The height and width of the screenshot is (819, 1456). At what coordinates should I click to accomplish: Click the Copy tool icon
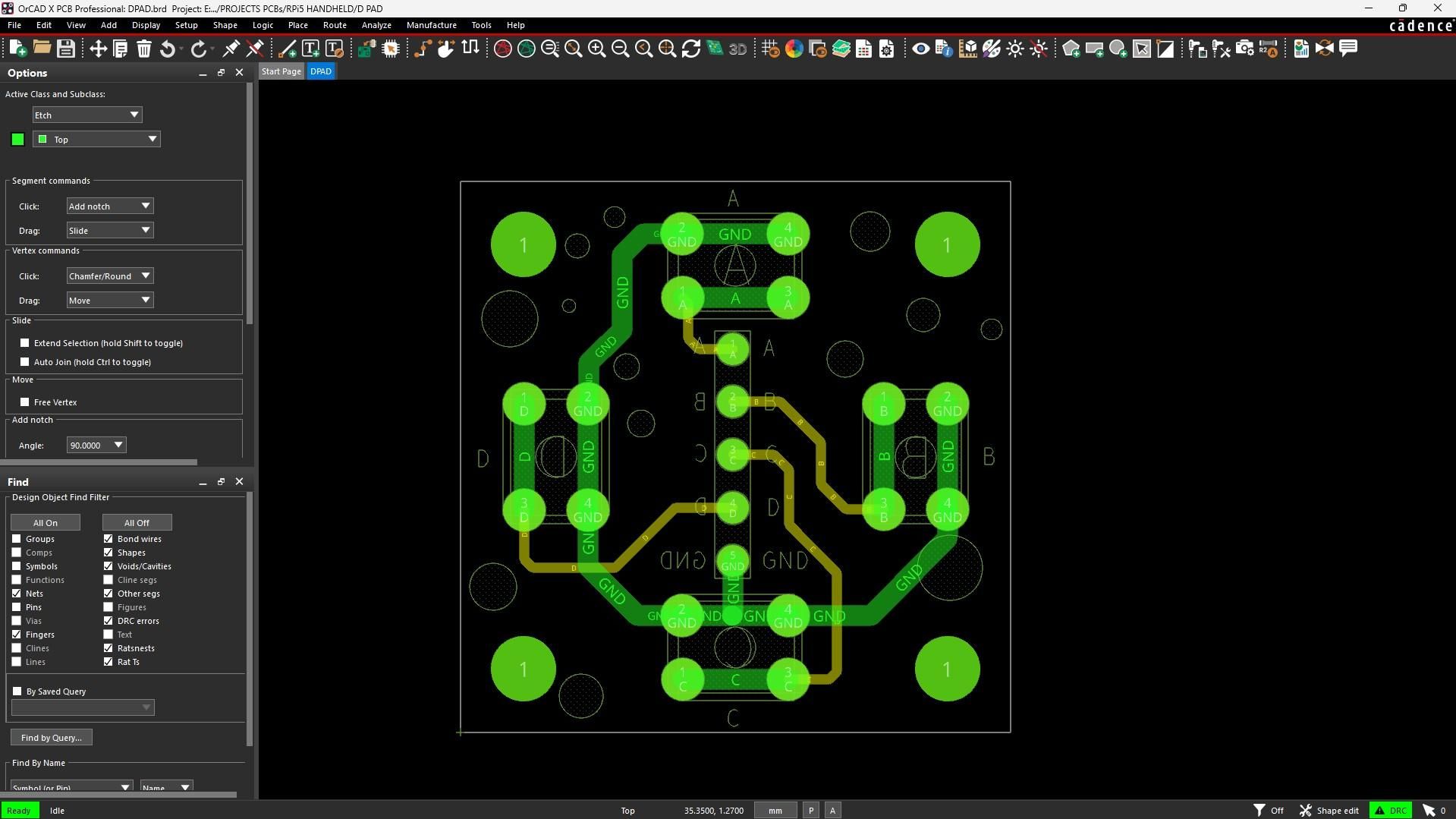[x=120, y=49]
